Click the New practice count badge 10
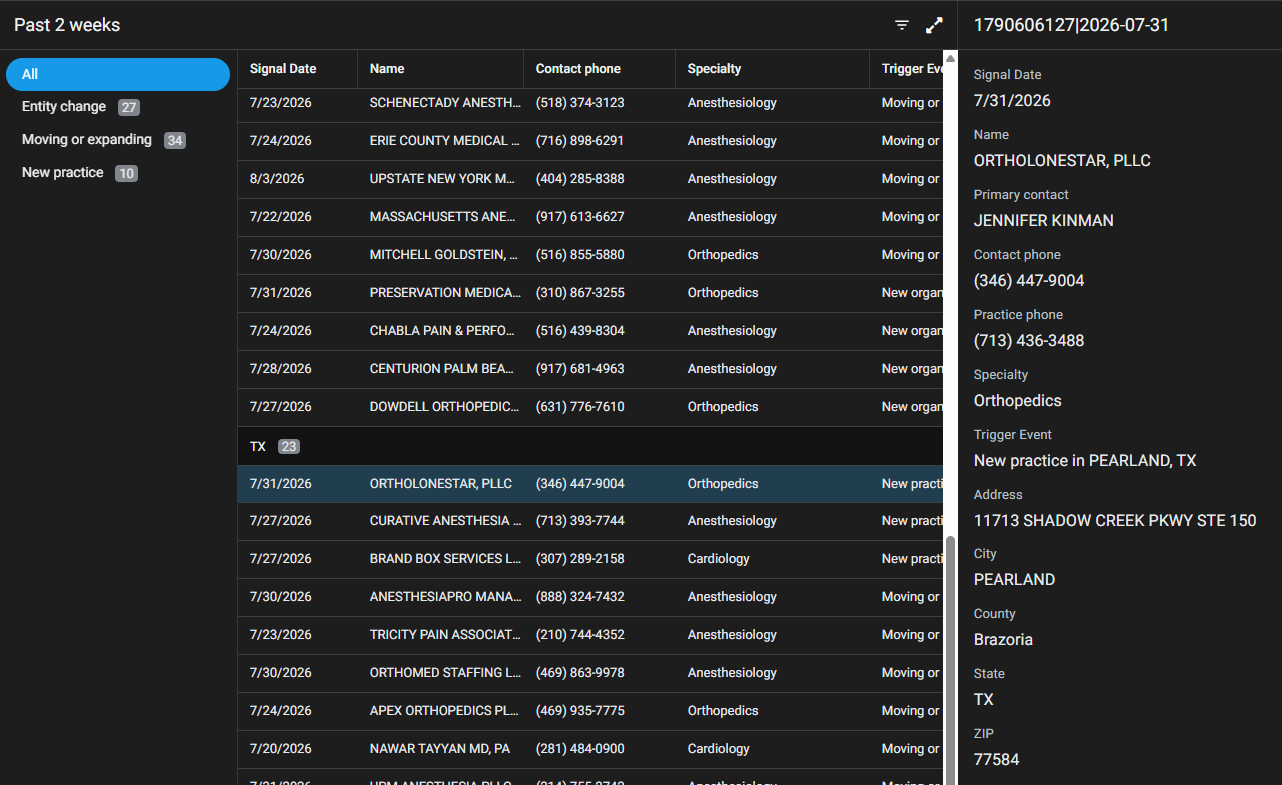 coord(126,173)
